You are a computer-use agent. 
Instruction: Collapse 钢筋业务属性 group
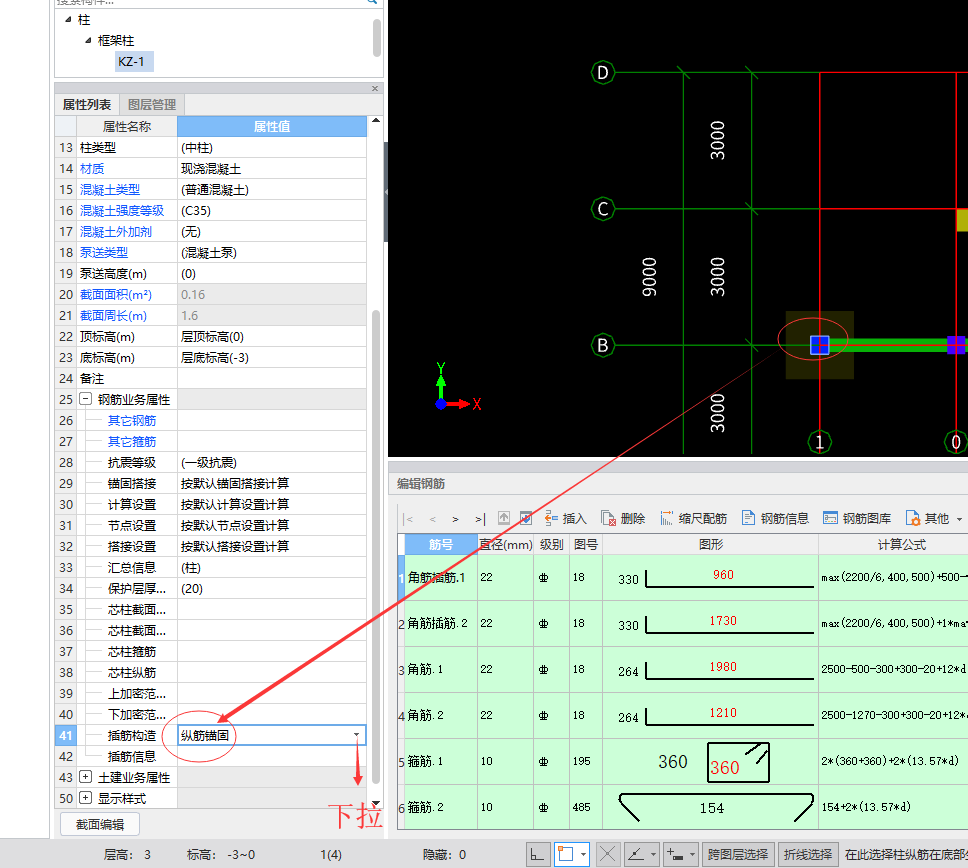(86, 399)
